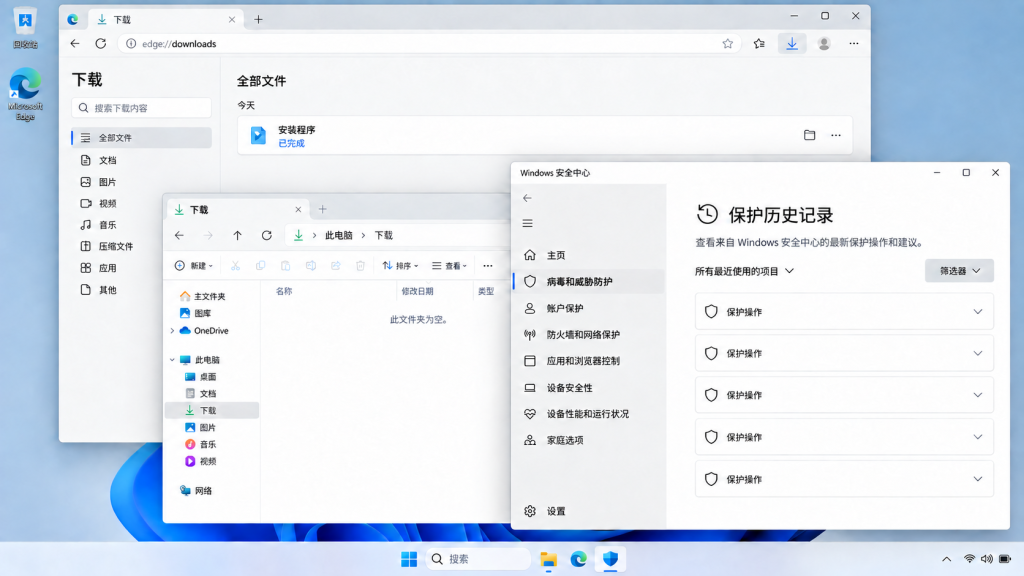This screenshot has width=1024, height=576.
Task: Open 新建 dropdown in File Explorer
Action: 194,266
